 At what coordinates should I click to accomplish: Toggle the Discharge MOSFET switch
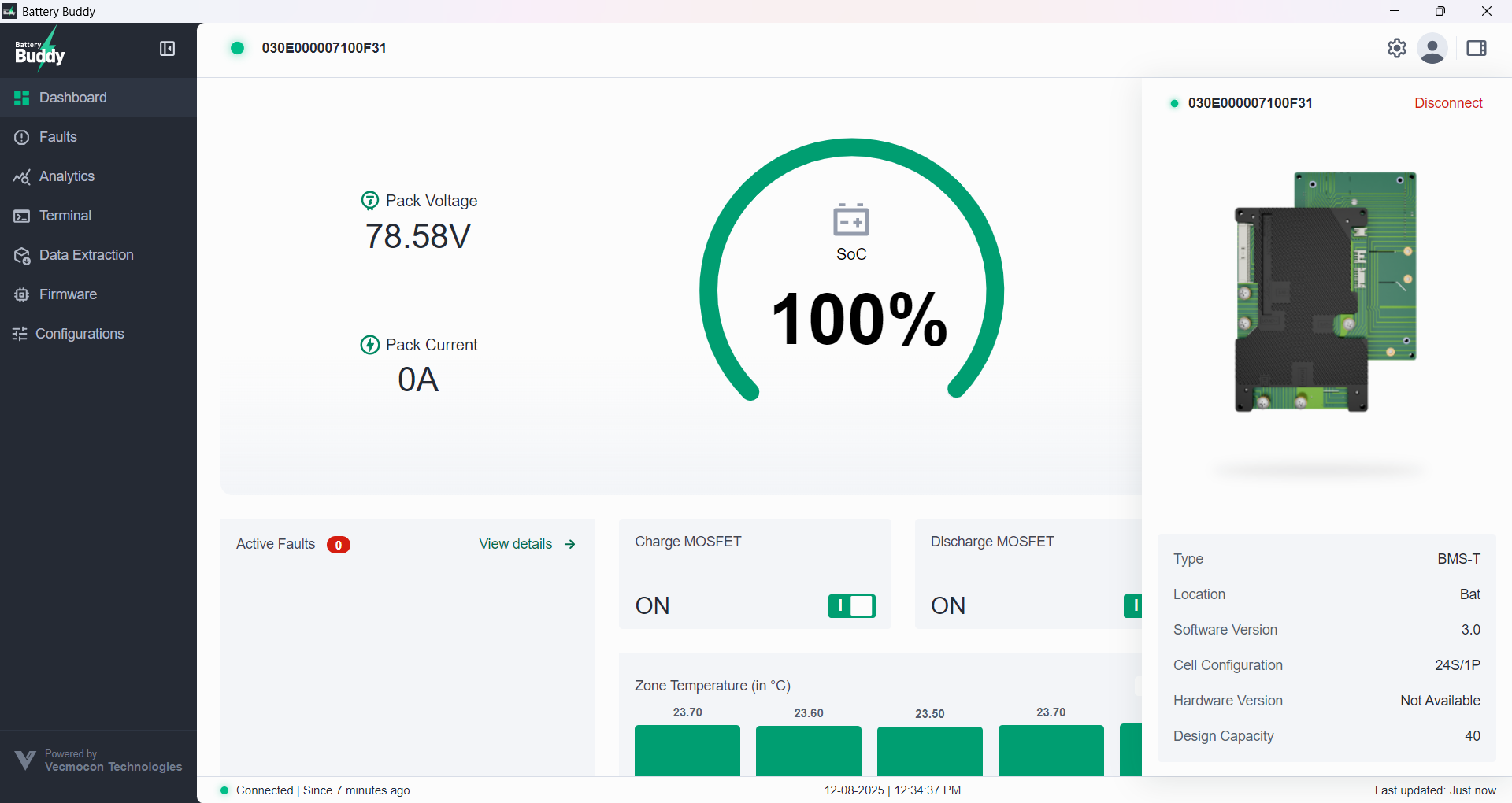point(1132,605)
